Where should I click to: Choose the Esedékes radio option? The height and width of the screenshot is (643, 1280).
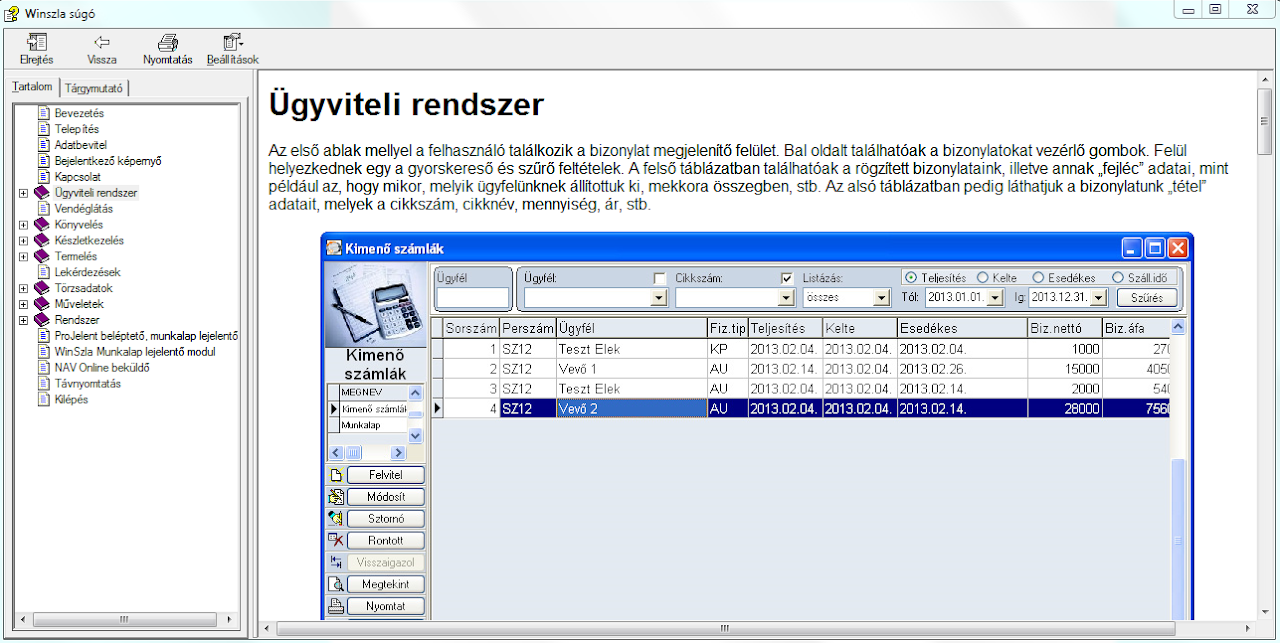click(x=1039, y=278)
